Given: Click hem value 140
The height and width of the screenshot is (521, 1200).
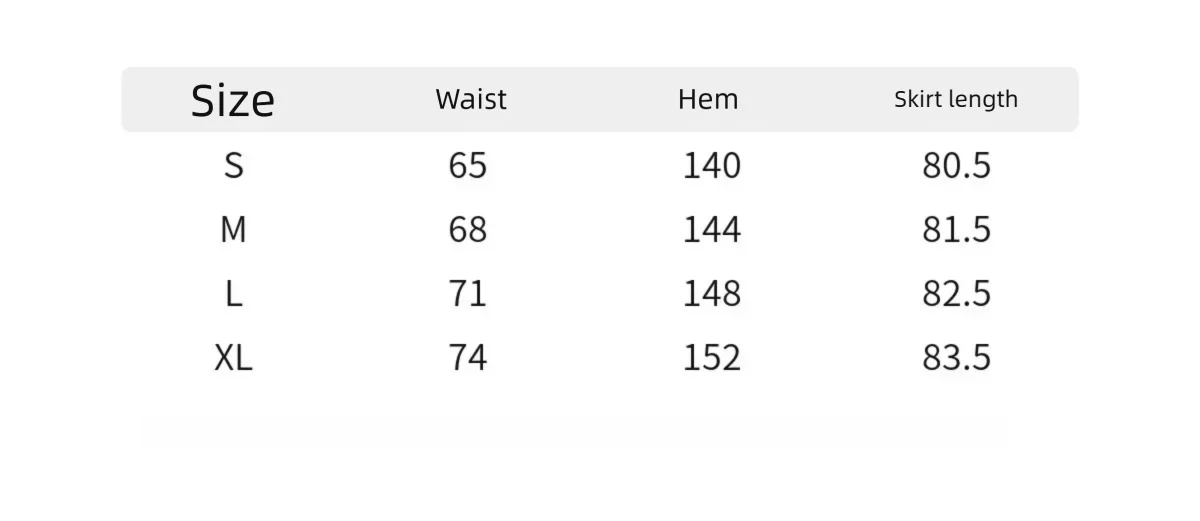Looking at the screenshot, I should point(712,165).
